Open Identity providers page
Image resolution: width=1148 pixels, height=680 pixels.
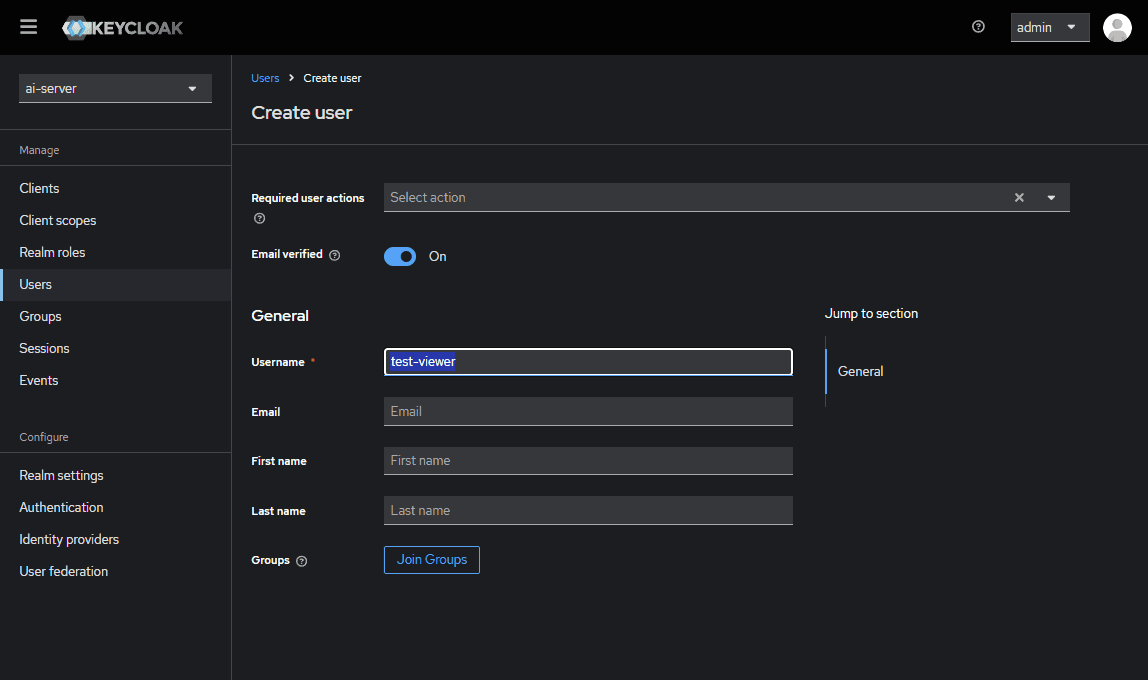click(x=116, y=539)
